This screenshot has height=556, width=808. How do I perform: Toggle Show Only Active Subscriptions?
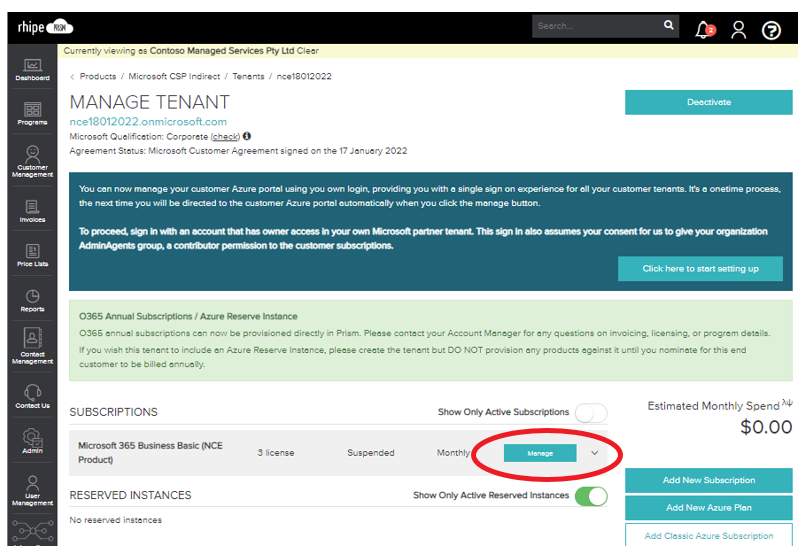(x=591, y=413)
